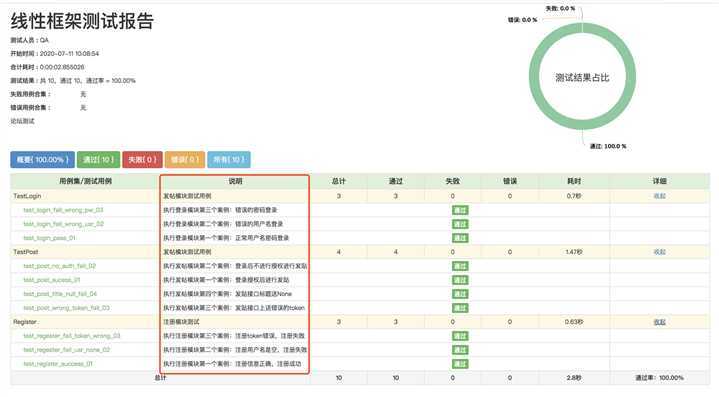This screenshot has width=719, height=397.
Task: Click the 用例集/测试用例 column header
Action: [85, 181]
